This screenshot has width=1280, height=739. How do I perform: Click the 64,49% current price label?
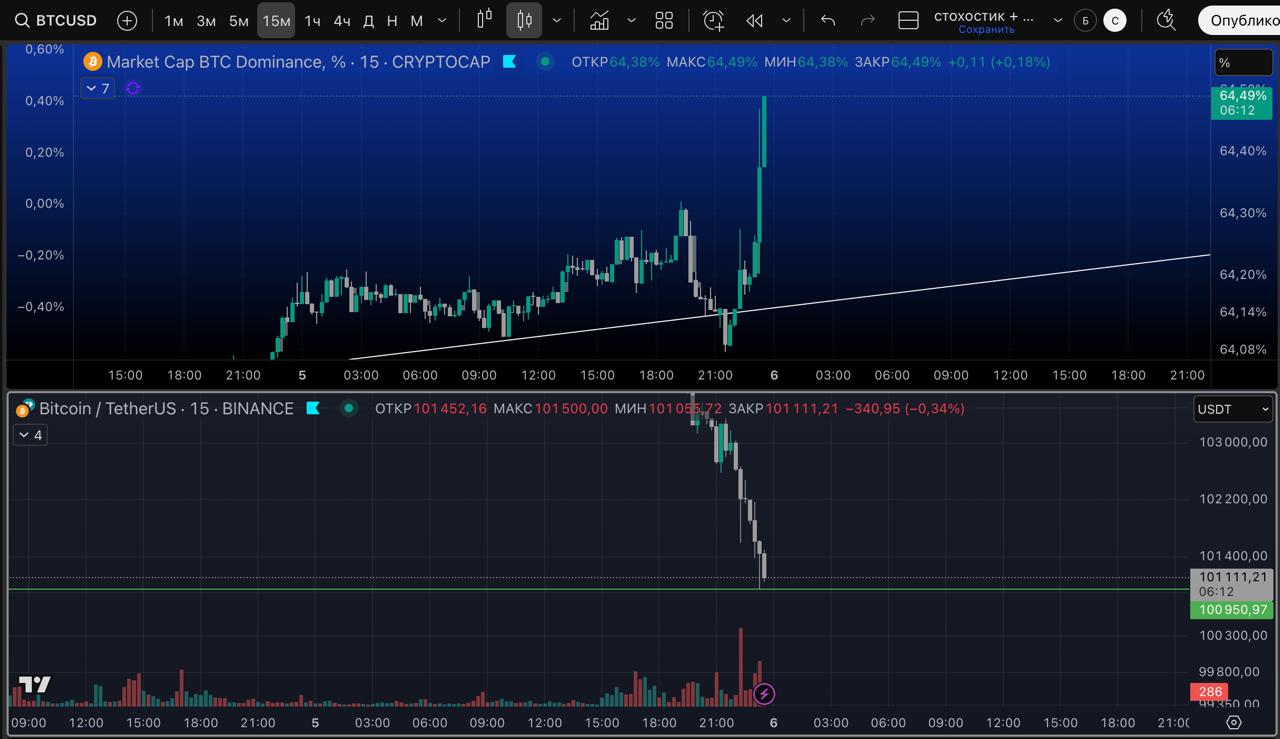(1242, 103)
